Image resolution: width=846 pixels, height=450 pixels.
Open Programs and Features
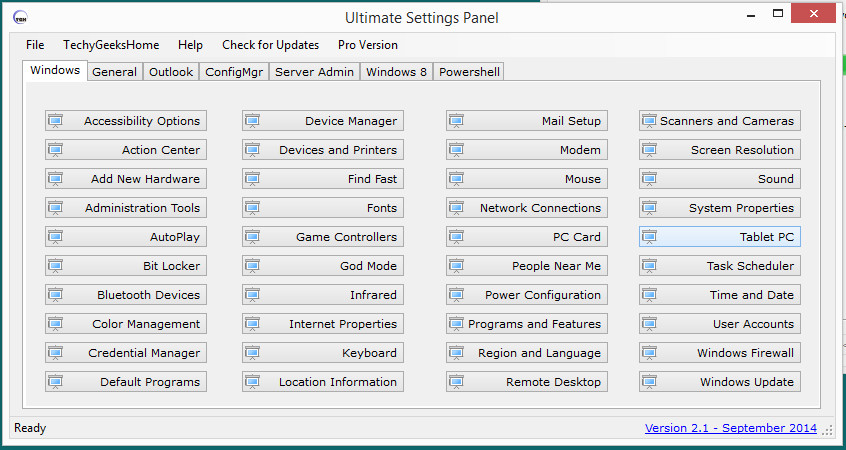pos(527,324)
